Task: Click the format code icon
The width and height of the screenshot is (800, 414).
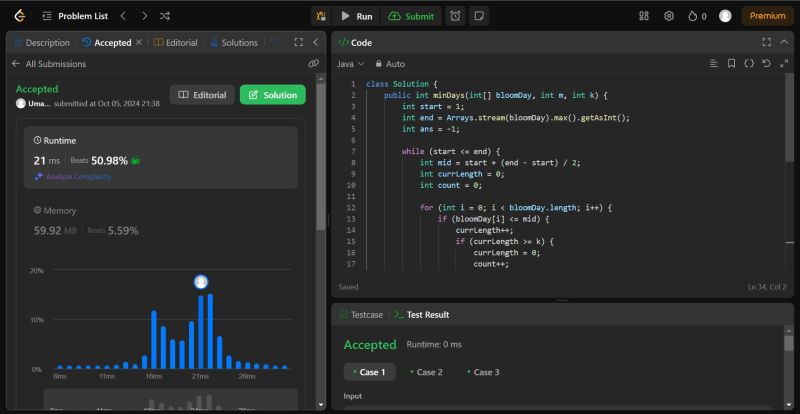Action: pos(714,63)
